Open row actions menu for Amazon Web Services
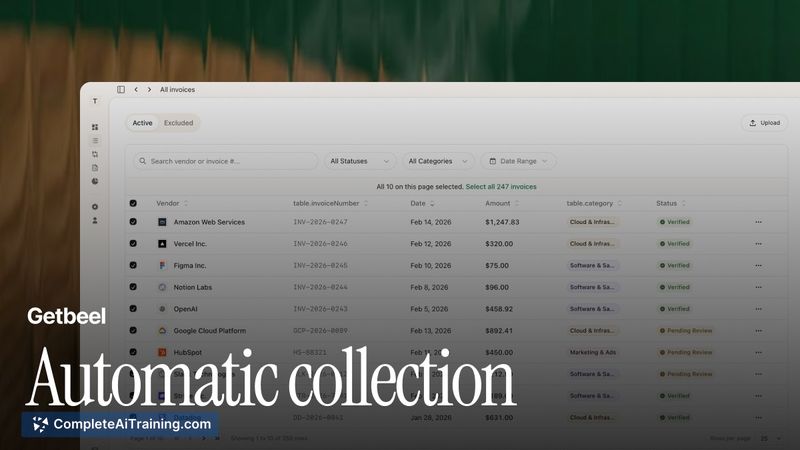This screenshot has height=450, width=800. (758, 222)
